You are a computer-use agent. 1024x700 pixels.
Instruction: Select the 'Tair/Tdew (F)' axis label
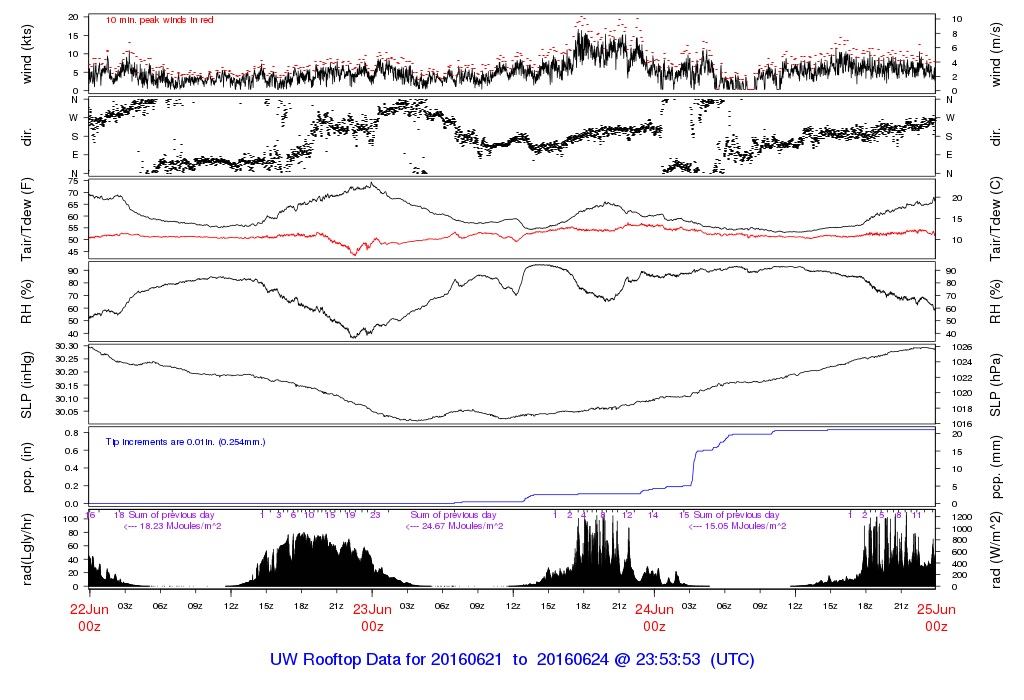point(27,219)
